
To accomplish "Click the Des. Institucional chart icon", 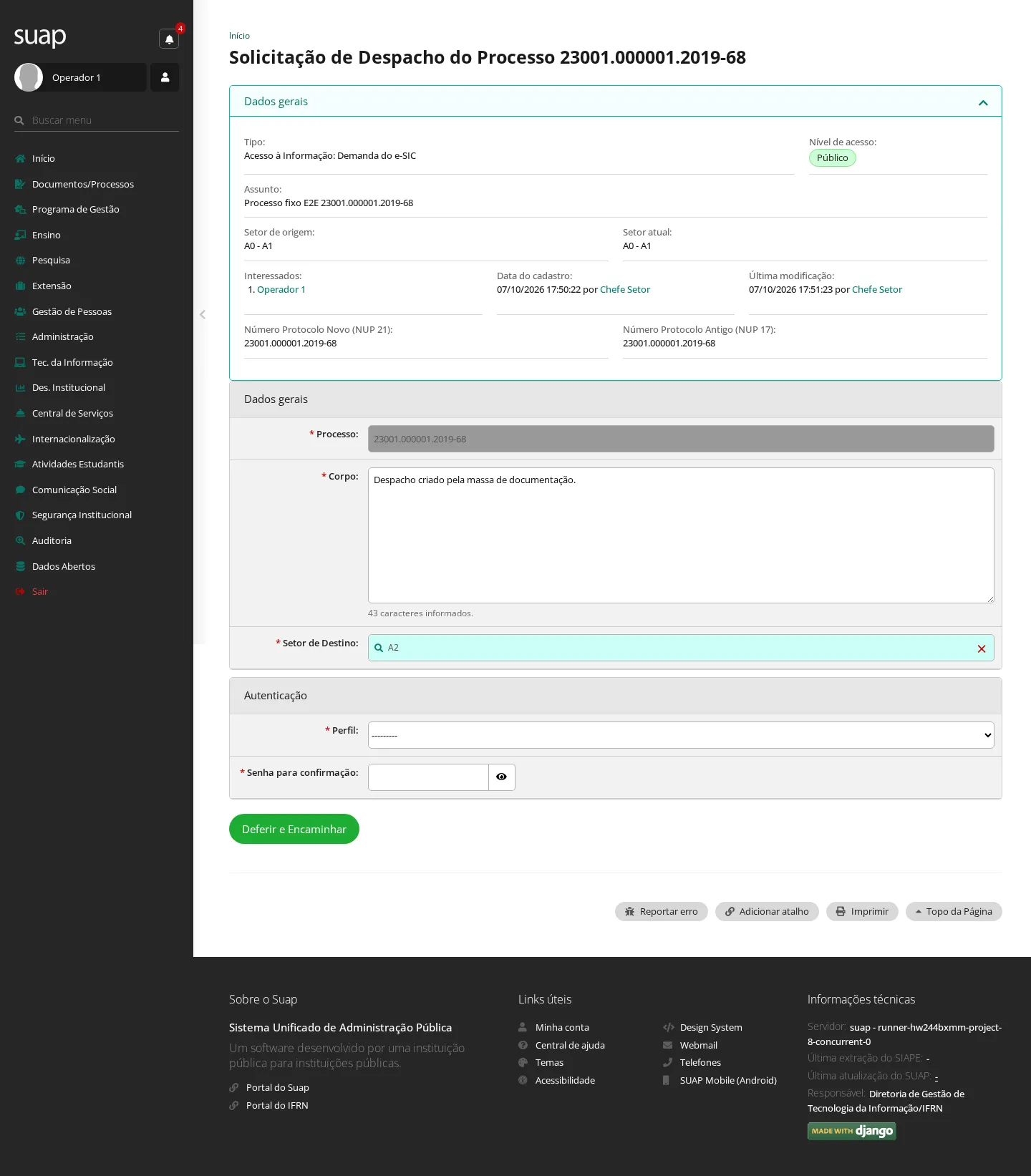I will coord(20,388).
